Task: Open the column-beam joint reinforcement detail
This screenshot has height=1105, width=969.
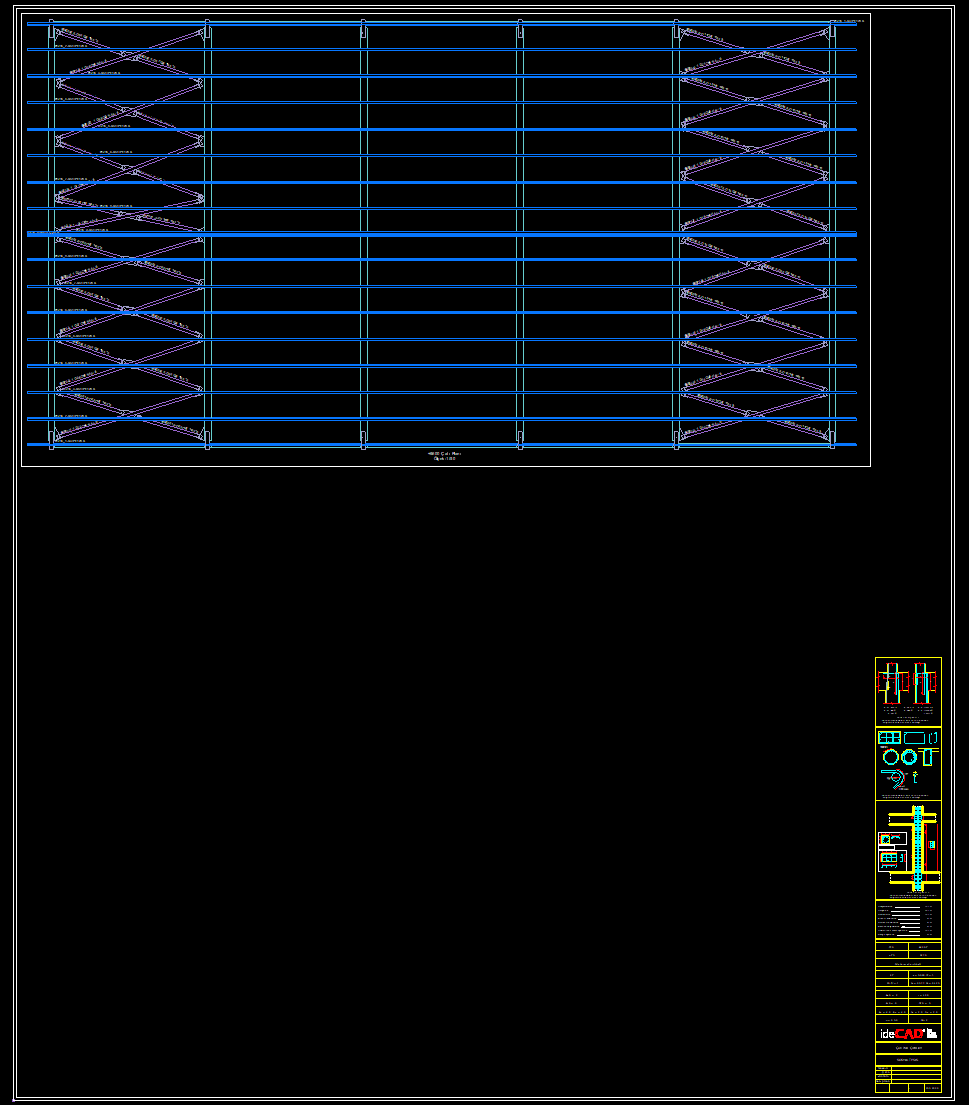Action: [908, 849]
